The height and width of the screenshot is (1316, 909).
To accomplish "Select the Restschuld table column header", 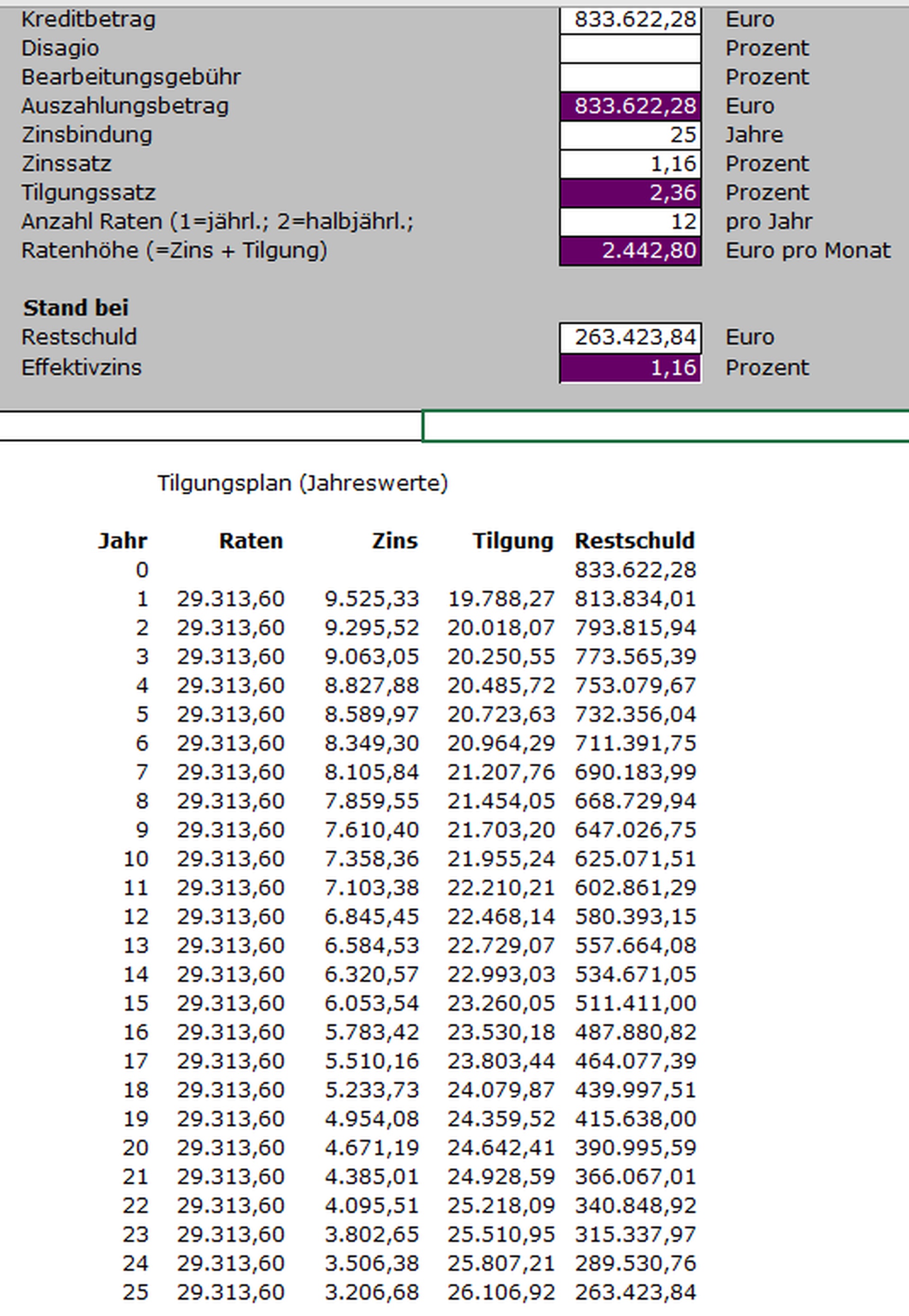I will click(634, 541).
